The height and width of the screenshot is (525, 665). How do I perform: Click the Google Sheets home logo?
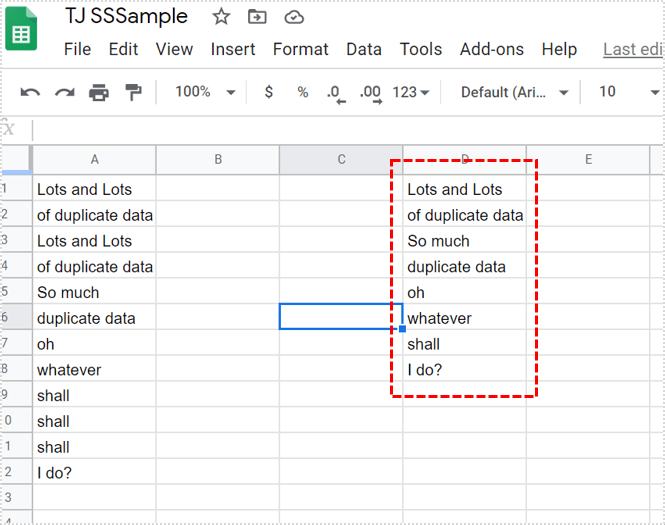(x=23, y=34)
